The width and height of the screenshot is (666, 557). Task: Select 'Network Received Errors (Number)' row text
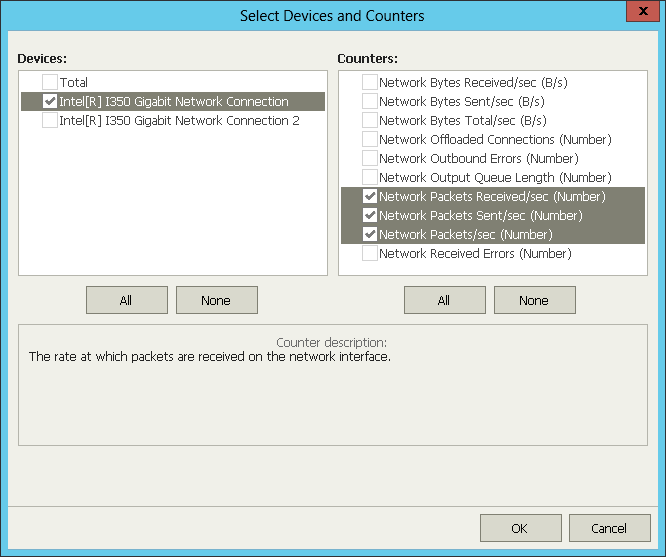475,254
